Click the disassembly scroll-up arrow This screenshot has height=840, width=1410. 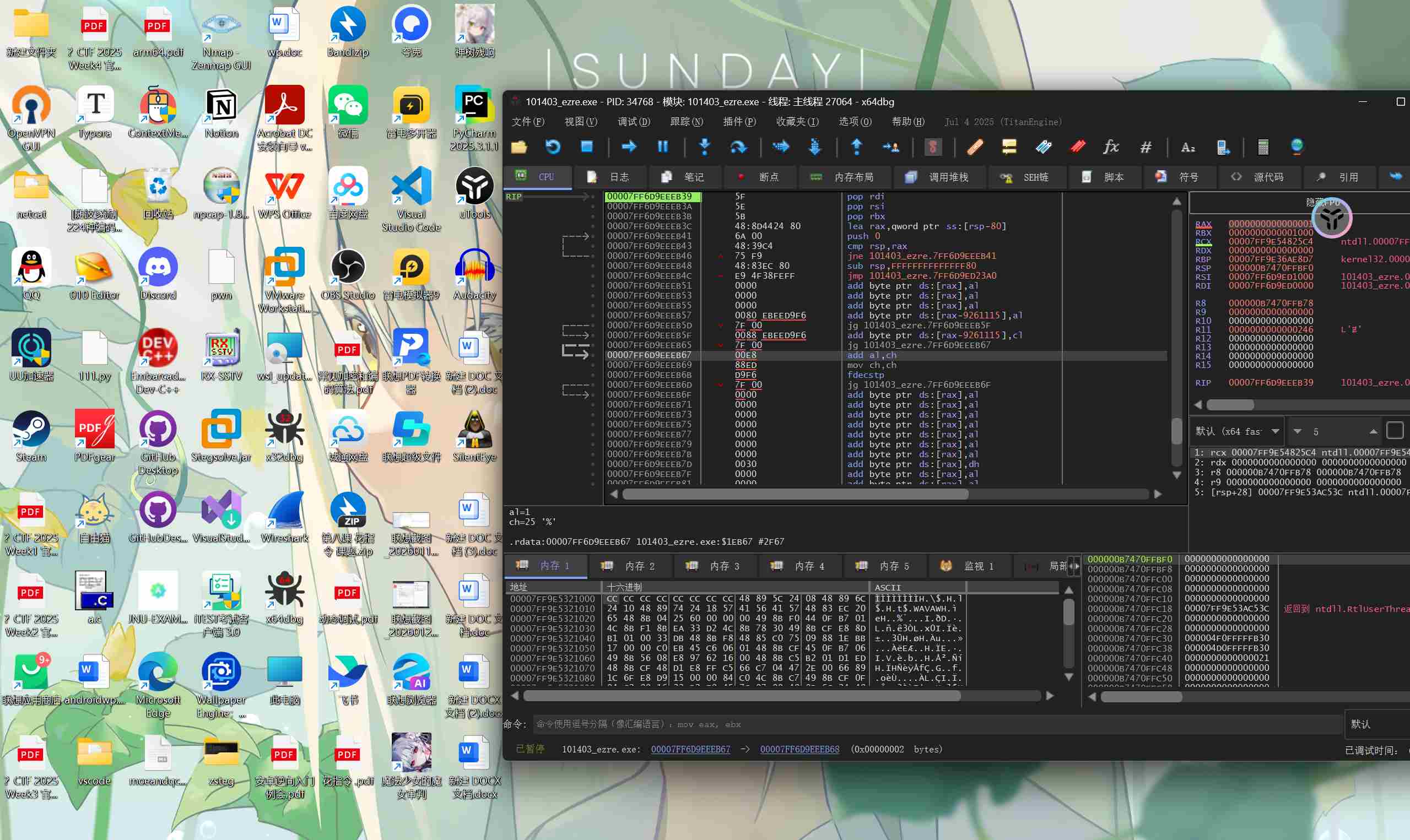1176,202
